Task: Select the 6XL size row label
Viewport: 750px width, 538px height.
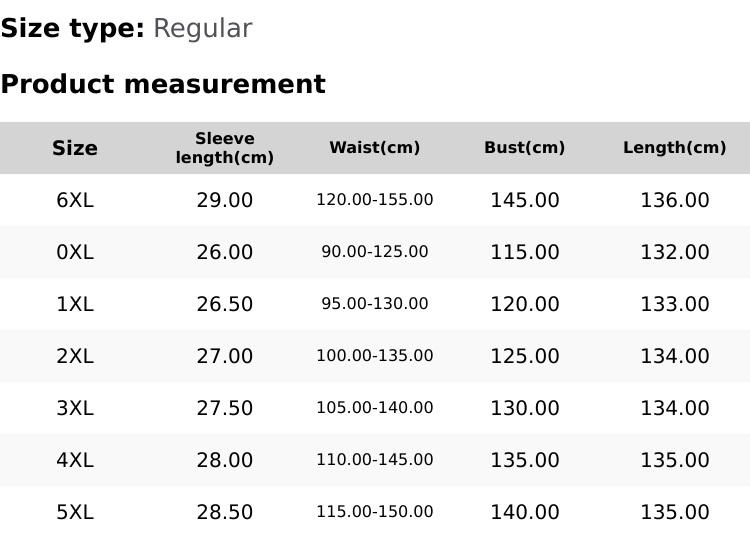Action: [75, 200]
